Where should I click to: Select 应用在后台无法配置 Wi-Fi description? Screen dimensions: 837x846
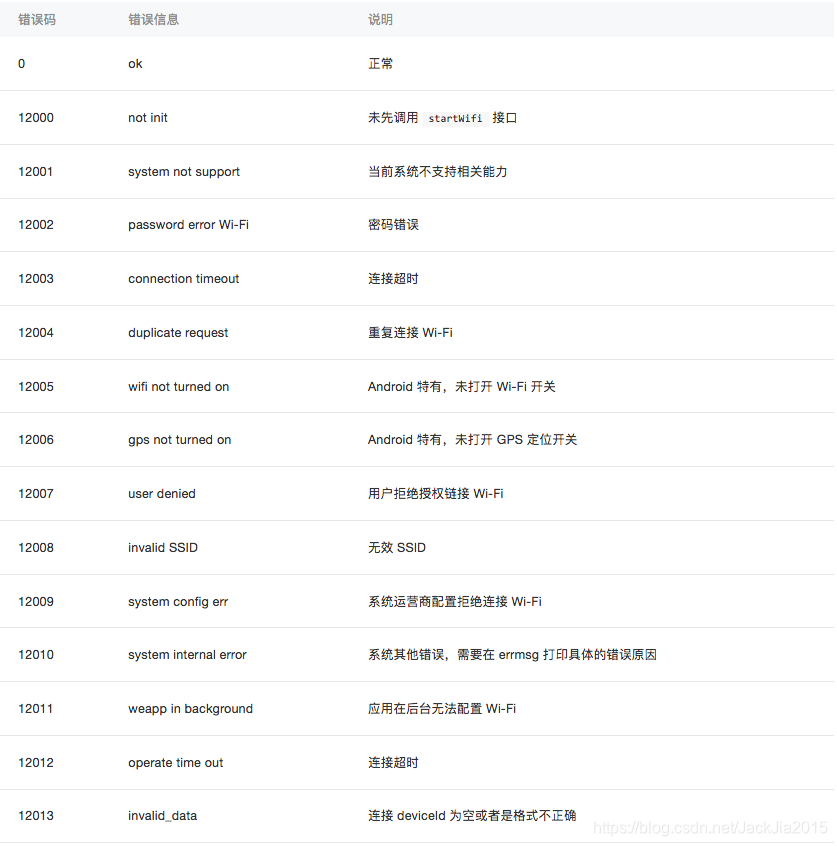coord(442,708)
